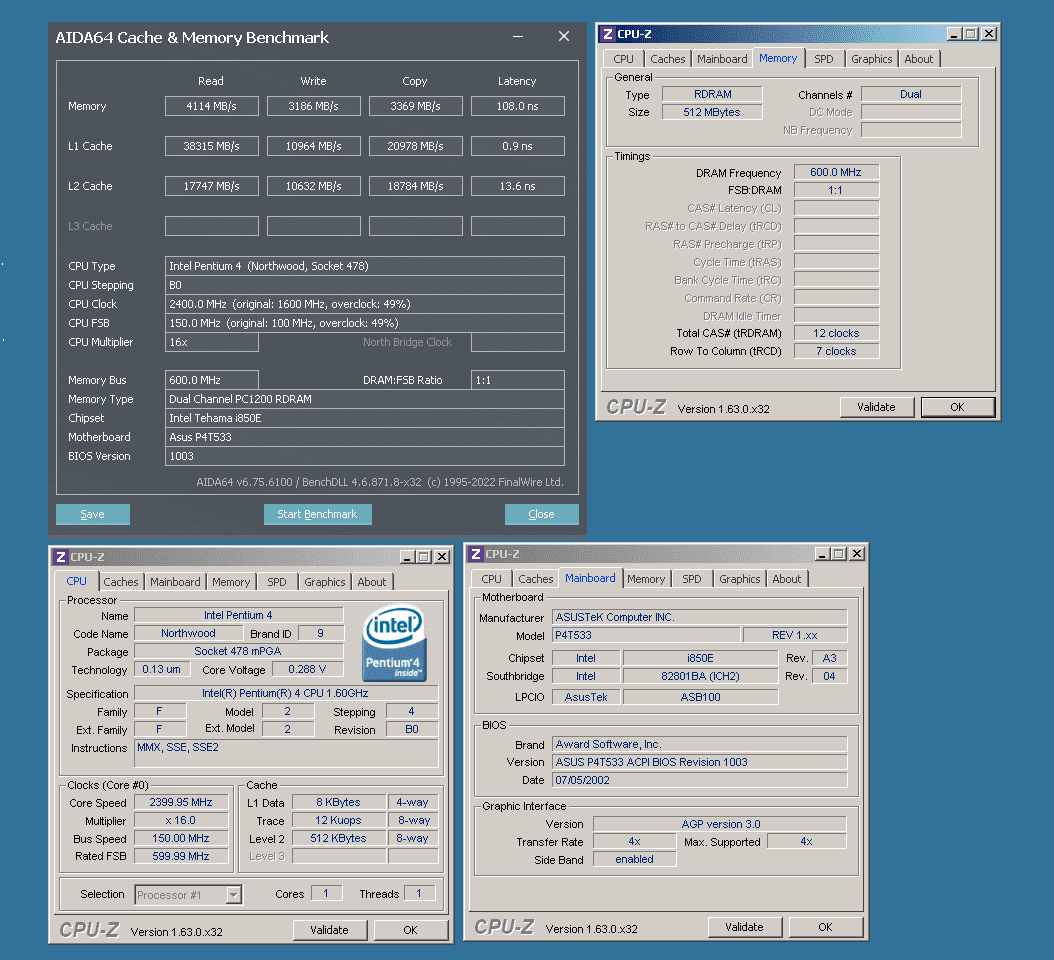
Task: Open SPD tab in CPU-Z Memory window
Action: [x=823, y=59]
